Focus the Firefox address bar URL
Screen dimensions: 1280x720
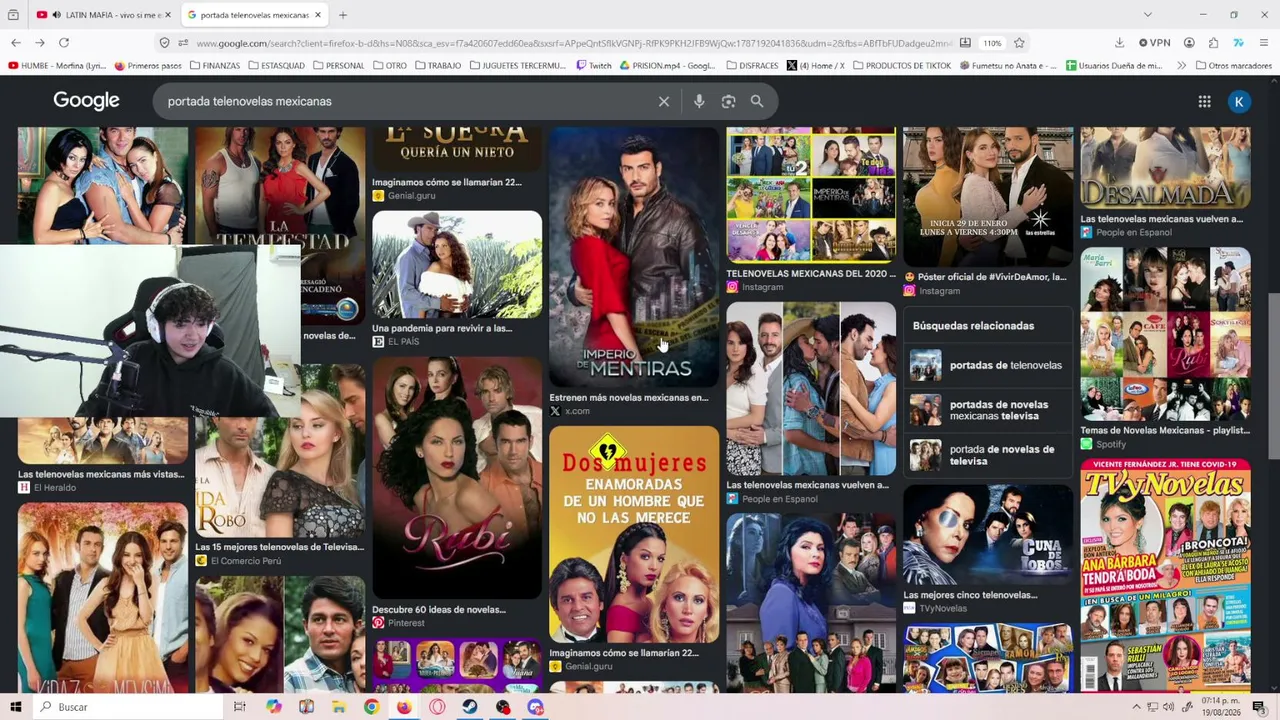(x=574, y=43)
